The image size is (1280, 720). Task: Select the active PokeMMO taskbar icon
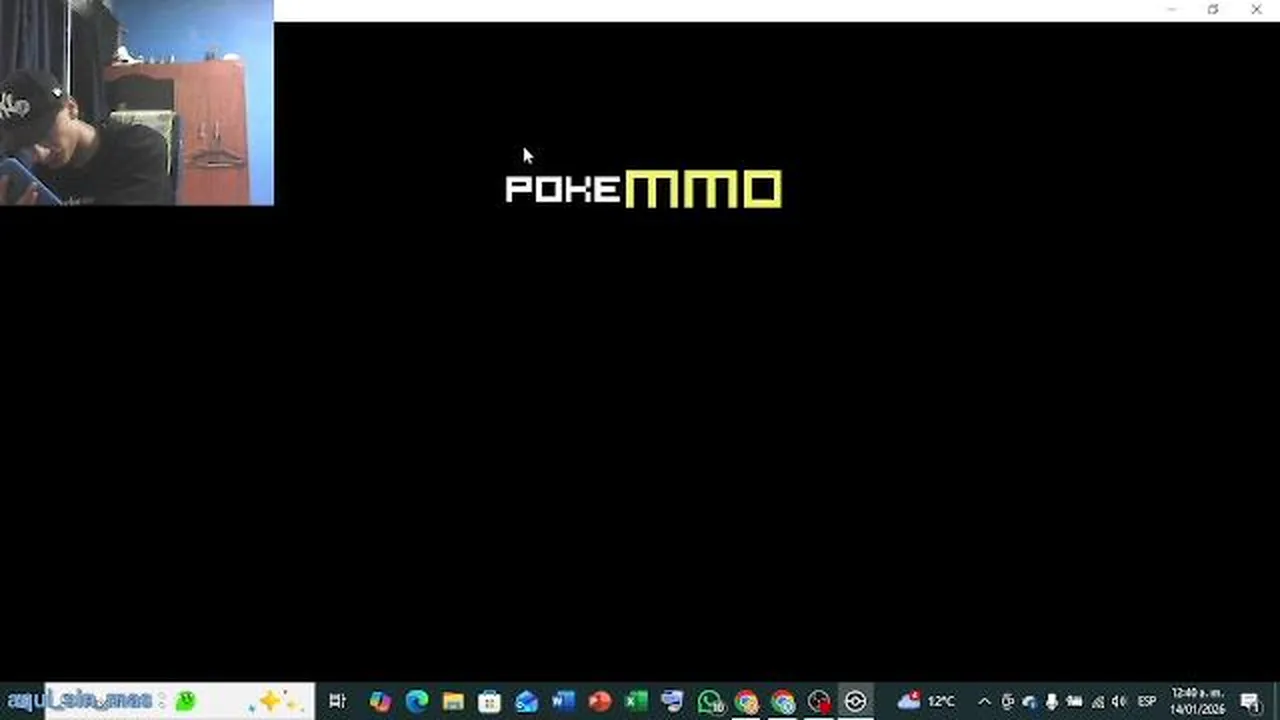pos(855,701)
